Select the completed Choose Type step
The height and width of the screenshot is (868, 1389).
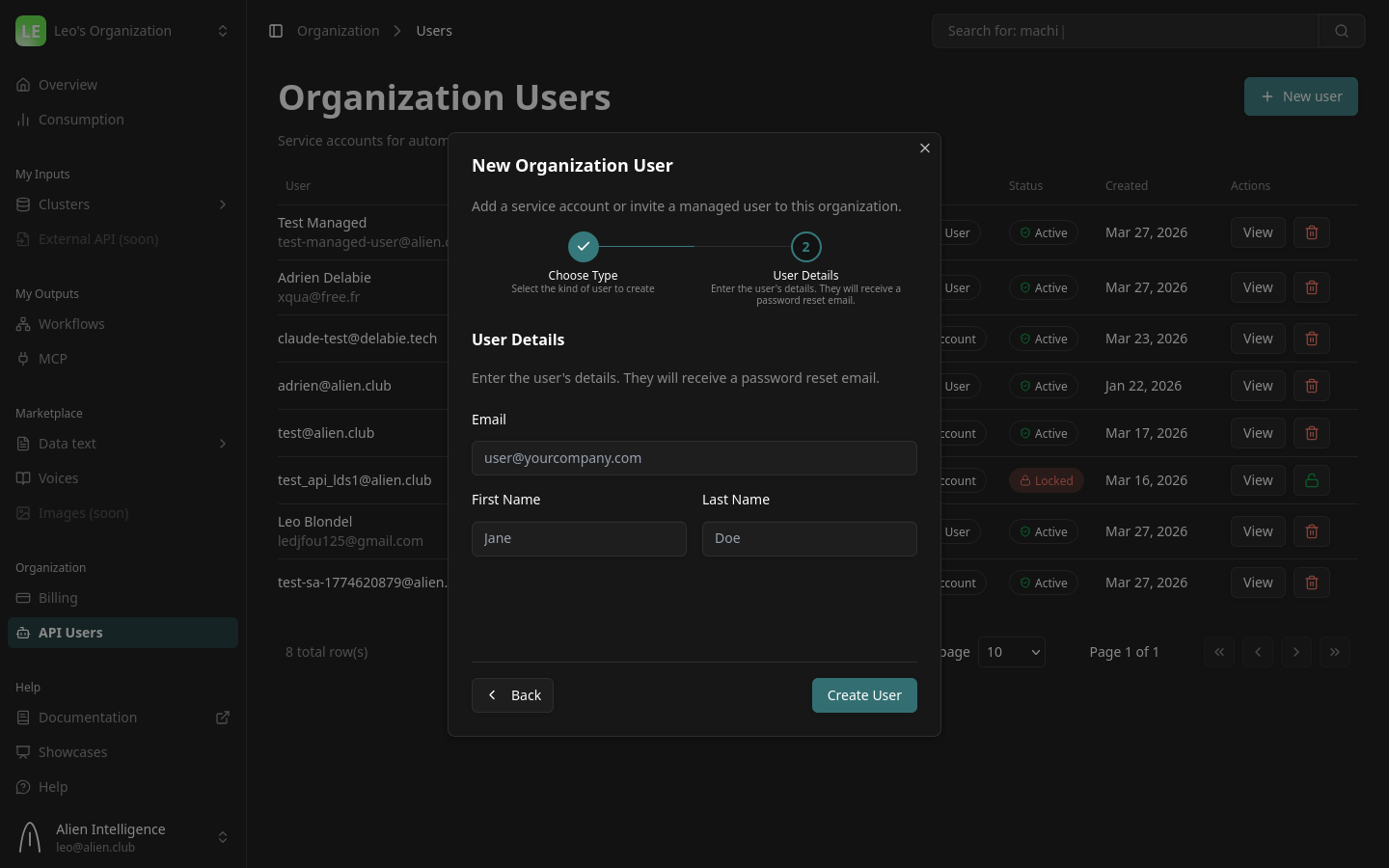point(583,246)
